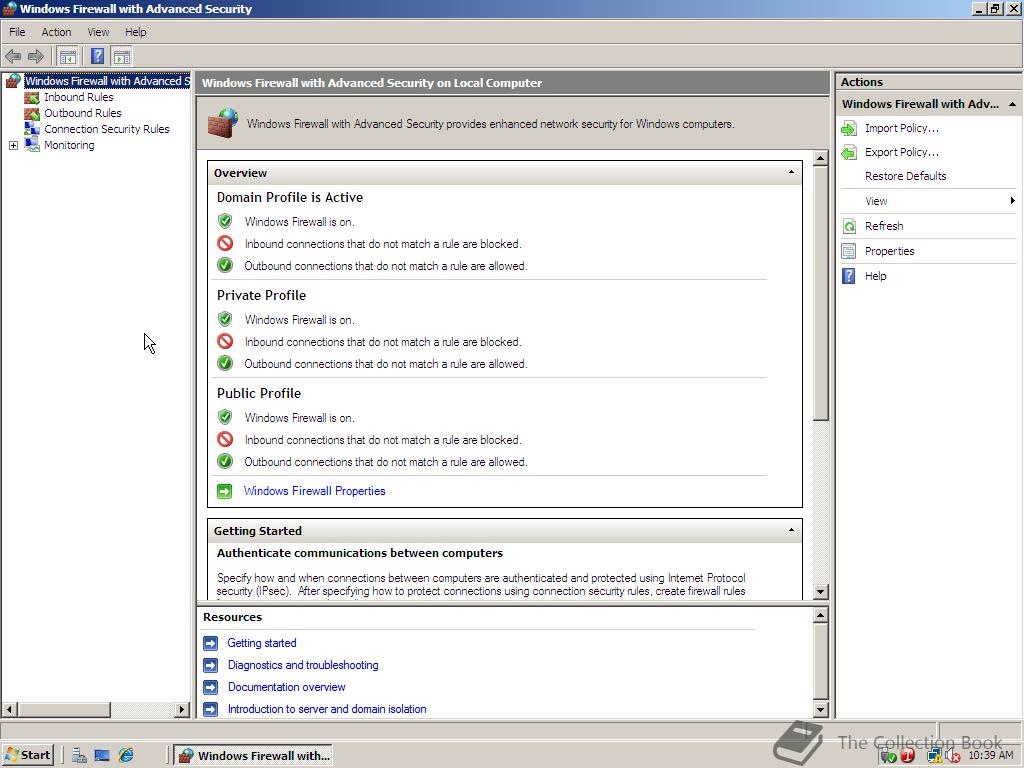
Task: Select the Monitoring tree node
Action: 69,145
